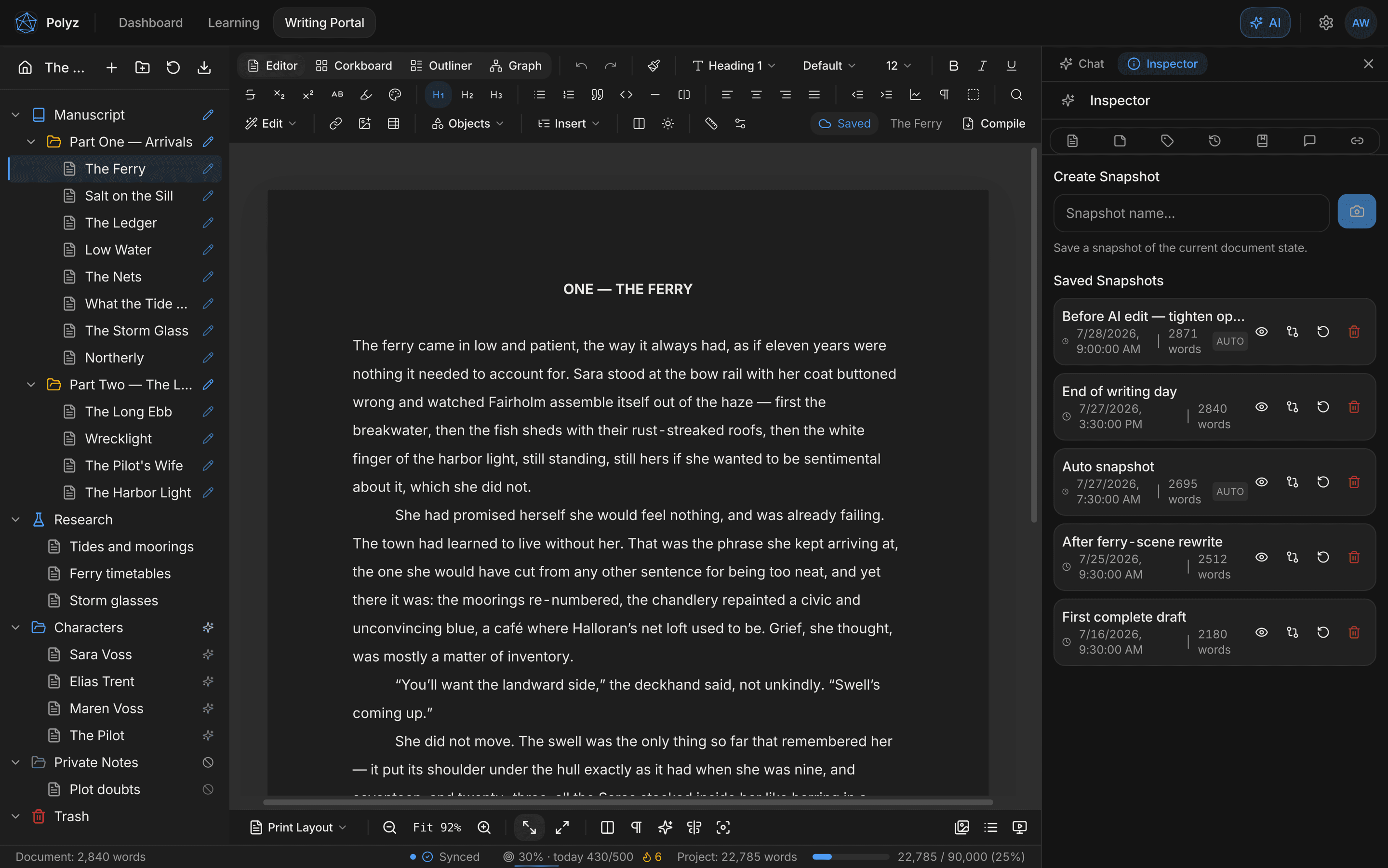1388x868 pixels.
Task: Apply superscript formatting
Action: tap(308, 95)
